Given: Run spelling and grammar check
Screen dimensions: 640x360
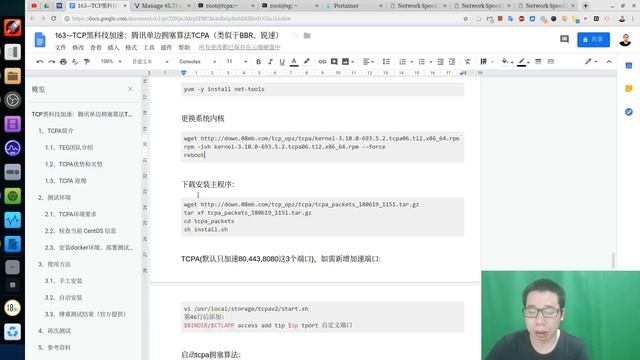Looking at the screenshot, I should coord(75,62).
